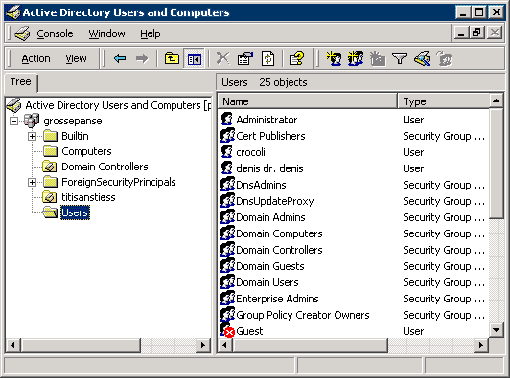Select ForeignSecurityPrincipals in the tree
Image resolution: width=510 pixels, height=378 pixels.
click(118, 182)
